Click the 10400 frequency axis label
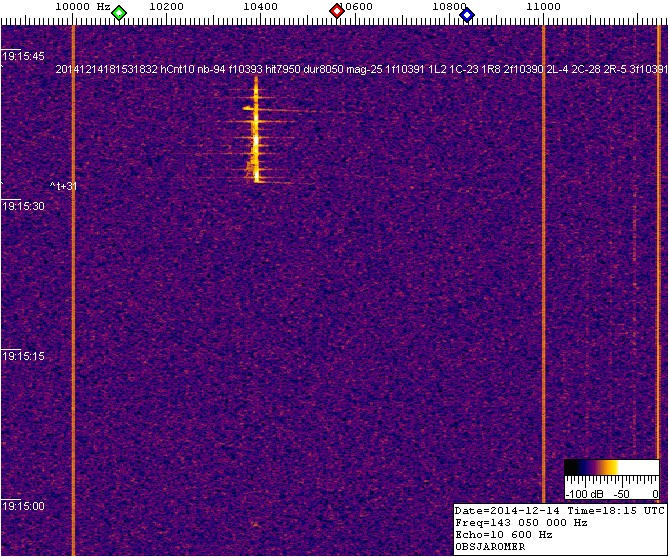This screenshot has width=669, height=557. (260, 7)
